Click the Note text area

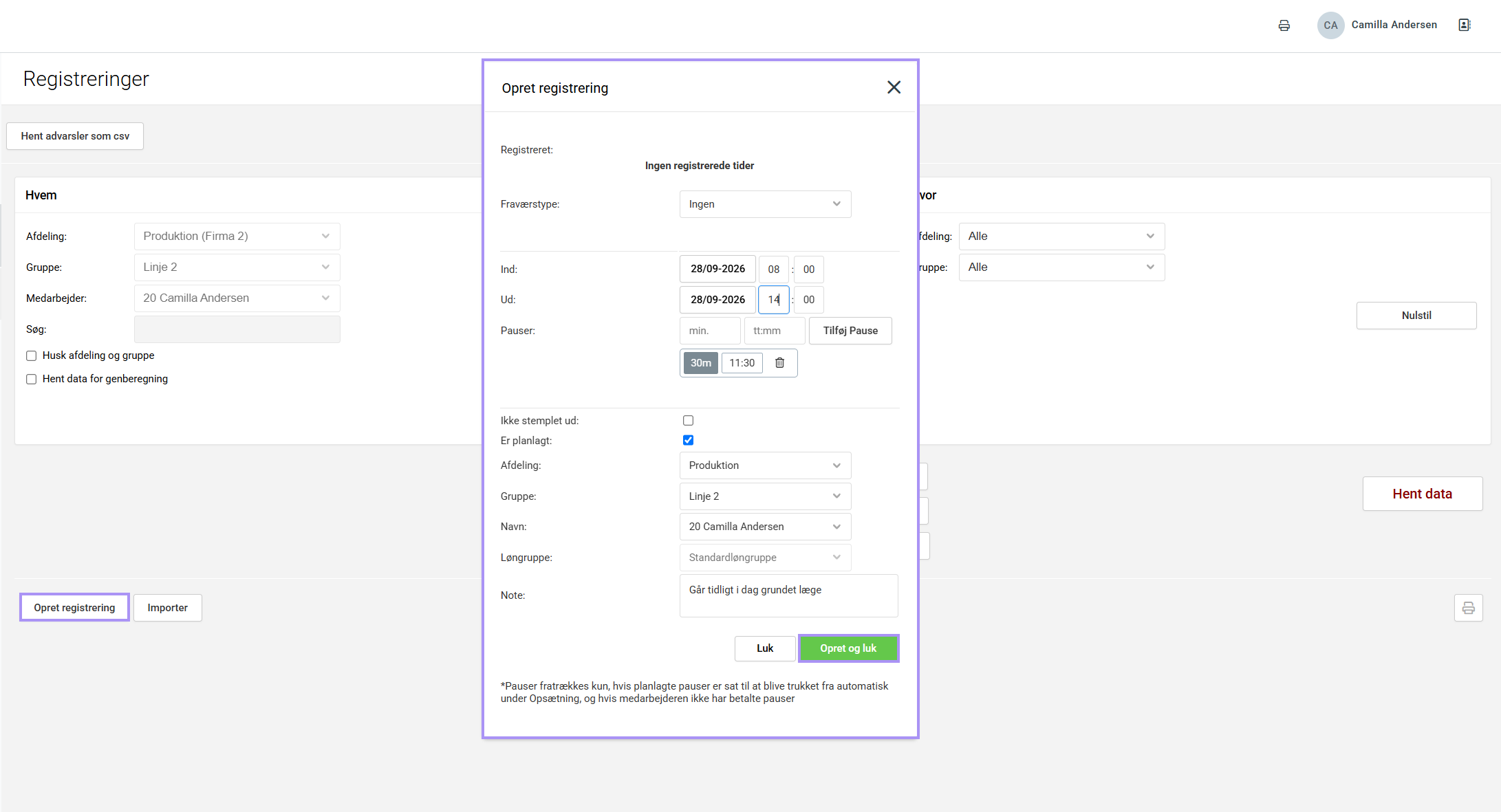click(788, 595)
